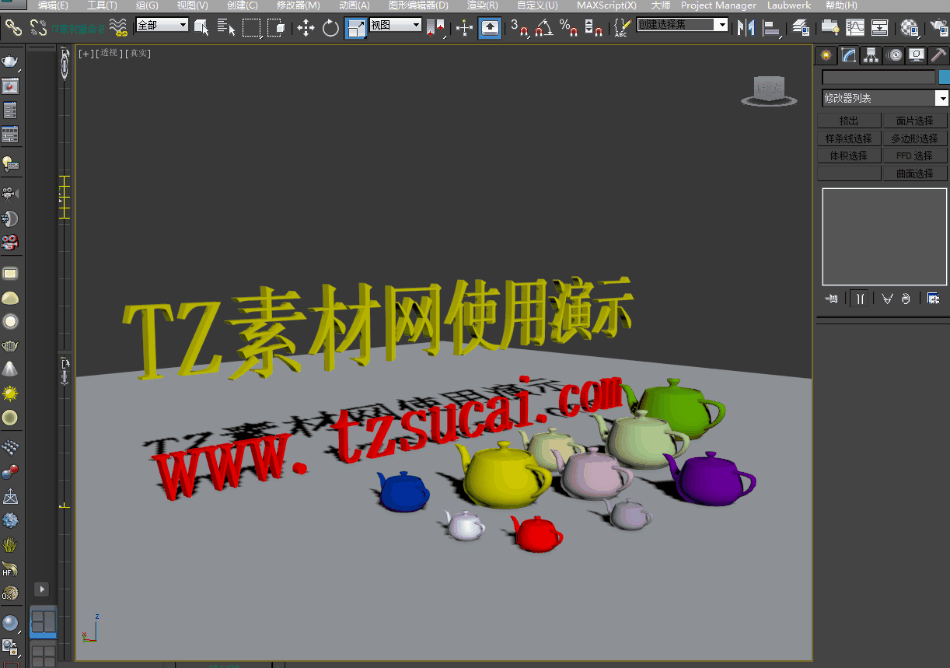The height and width of the screenshot is (668, 950).
Task: Open the Schematic View icon
Action: click(879, 27)
